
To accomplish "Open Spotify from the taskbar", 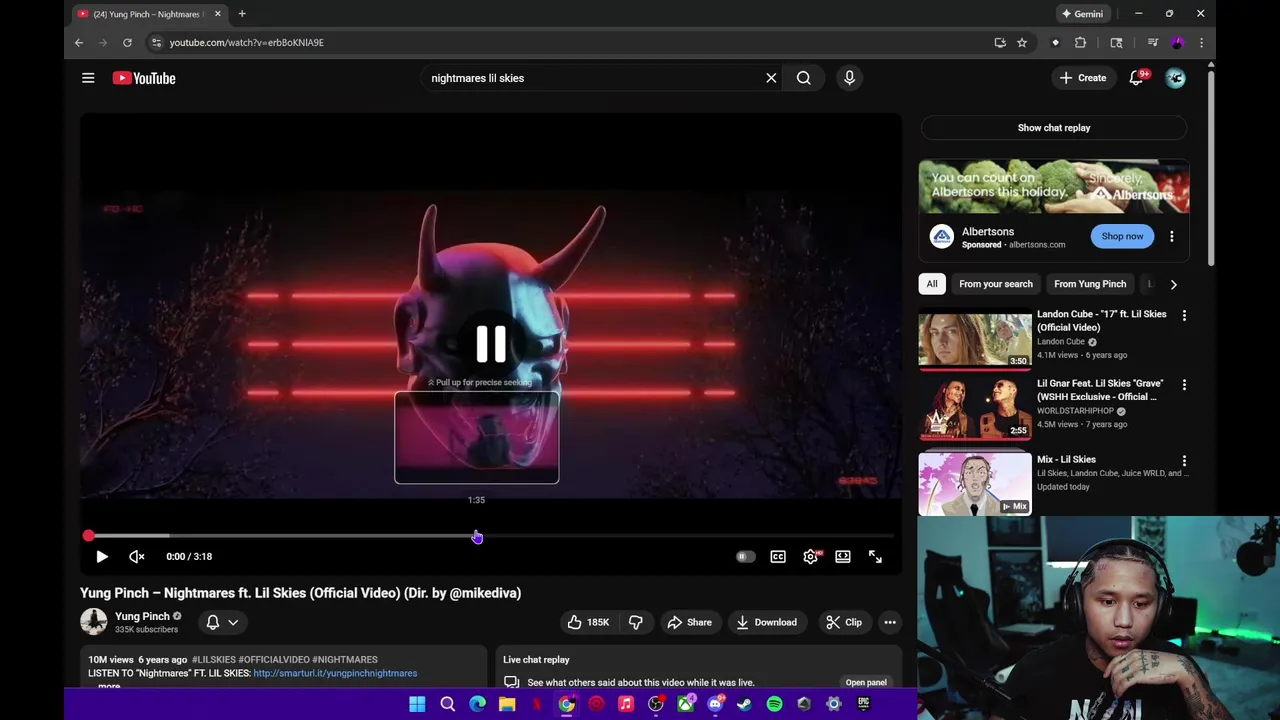I will 774,704.
